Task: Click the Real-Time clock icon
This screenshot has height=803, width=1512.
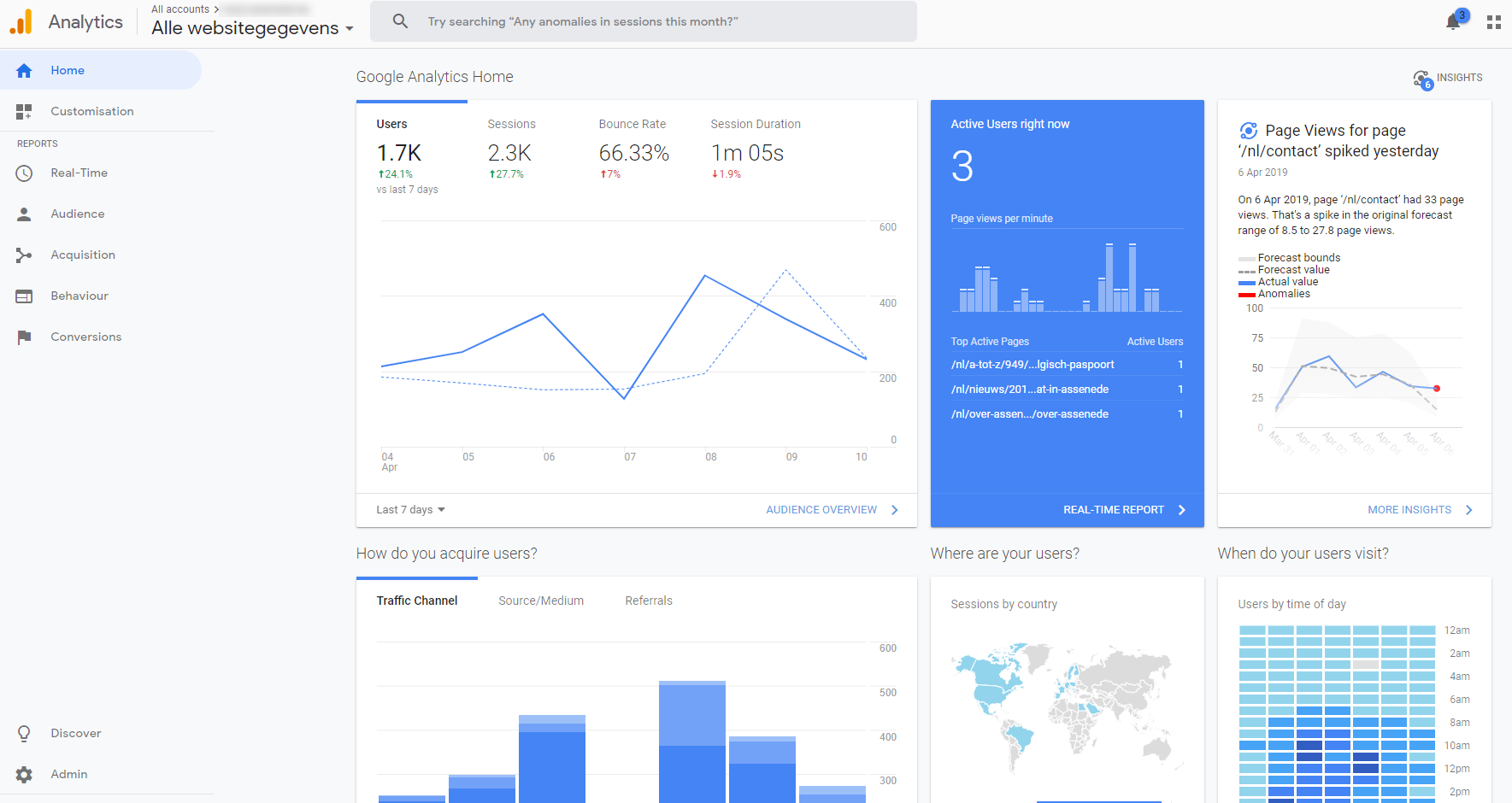Action: tap(24, 173)
